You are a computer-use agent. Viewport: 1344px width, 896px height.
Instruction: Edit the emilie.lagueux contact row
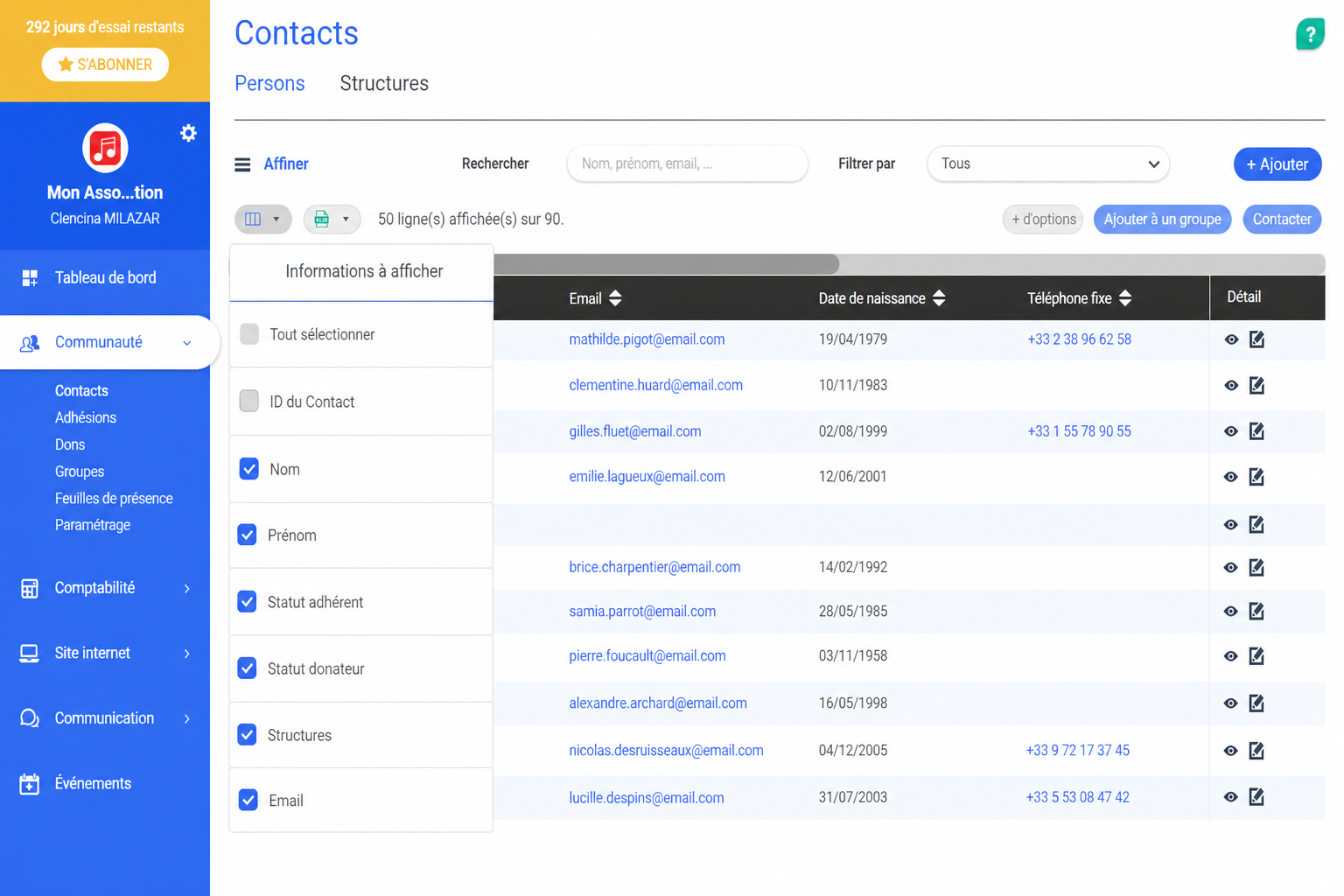[x=1256, y=477]
